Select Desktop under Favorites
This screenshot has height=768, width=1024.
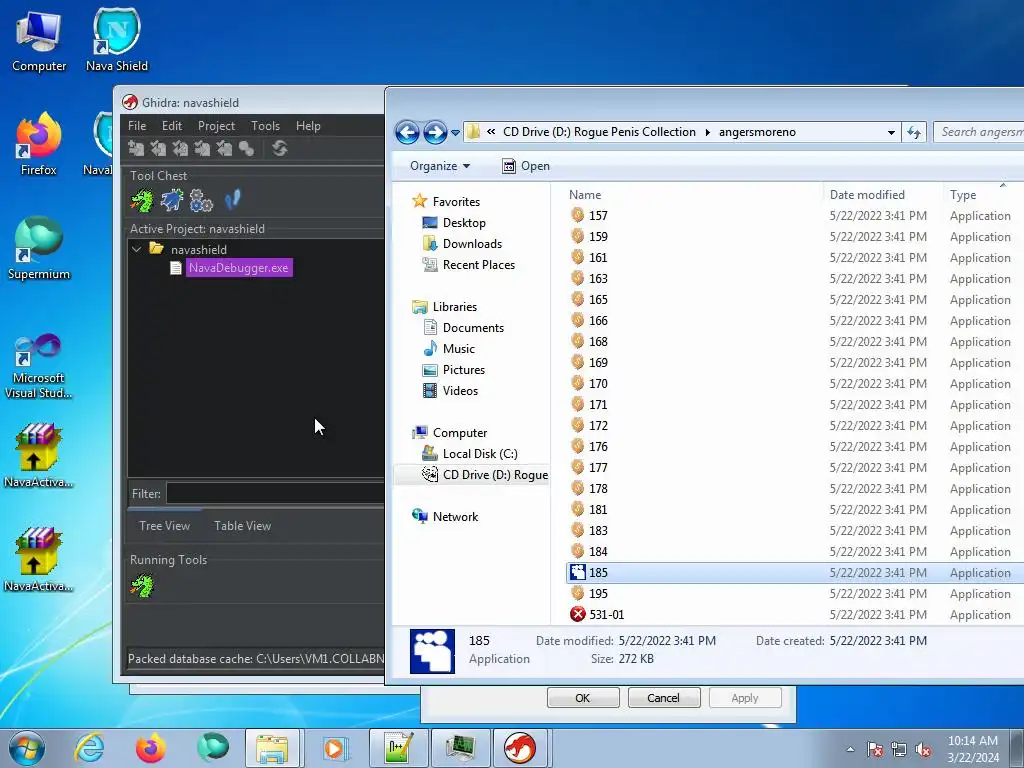click(464, 223)
